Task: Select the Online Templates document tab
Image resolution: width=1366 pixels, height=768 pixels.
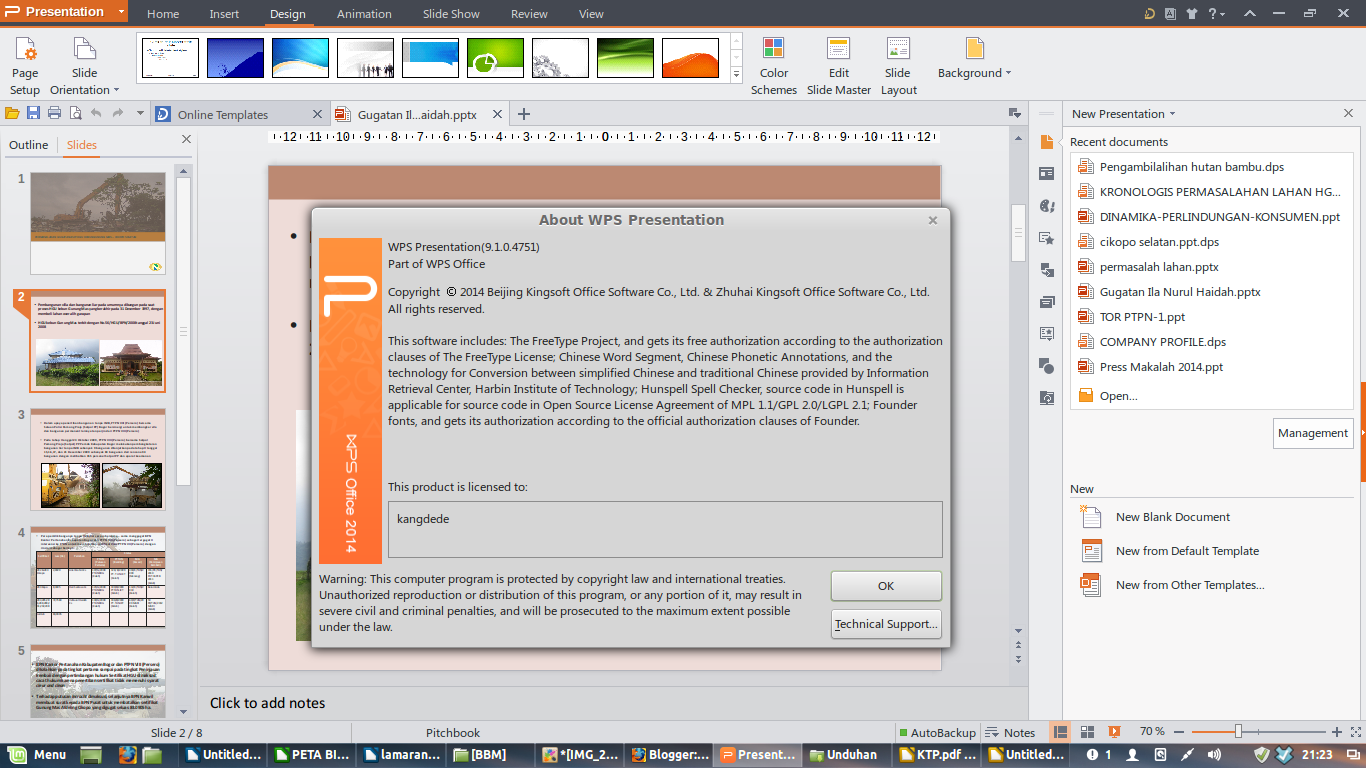Action: pyautogui.click(x=240, y=114)
